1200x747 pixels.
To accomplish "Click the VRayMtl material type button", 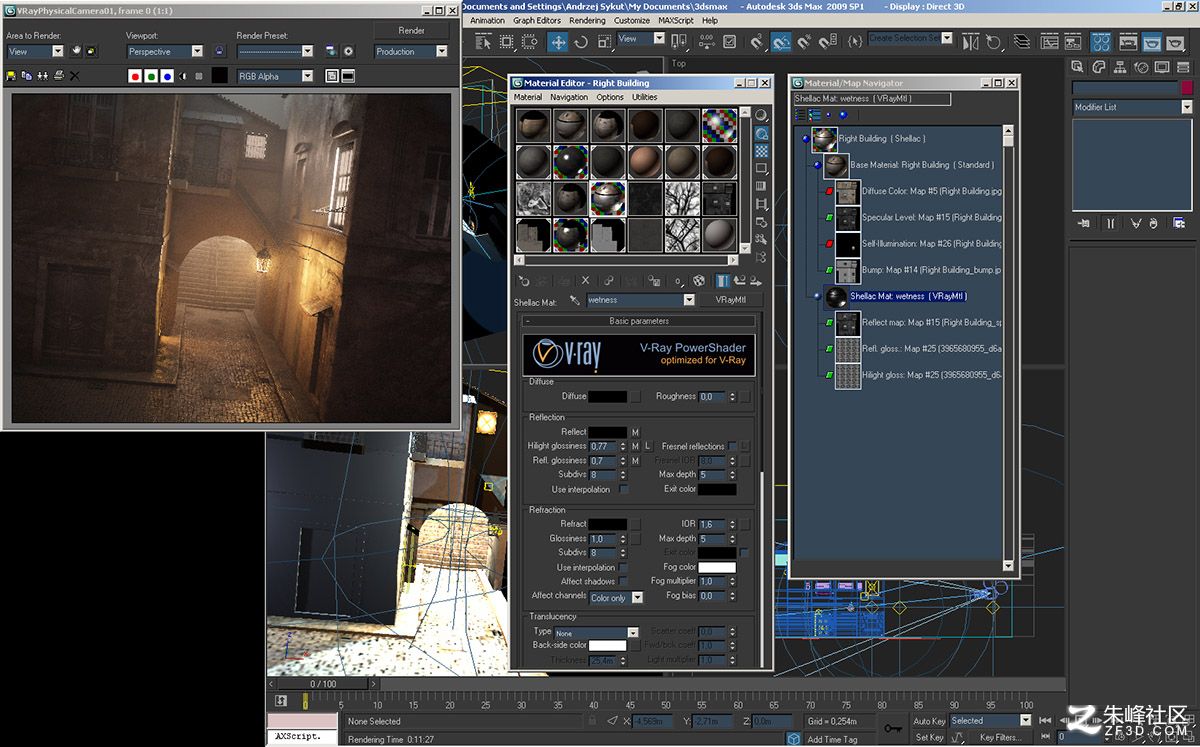I will click(733, 300).
